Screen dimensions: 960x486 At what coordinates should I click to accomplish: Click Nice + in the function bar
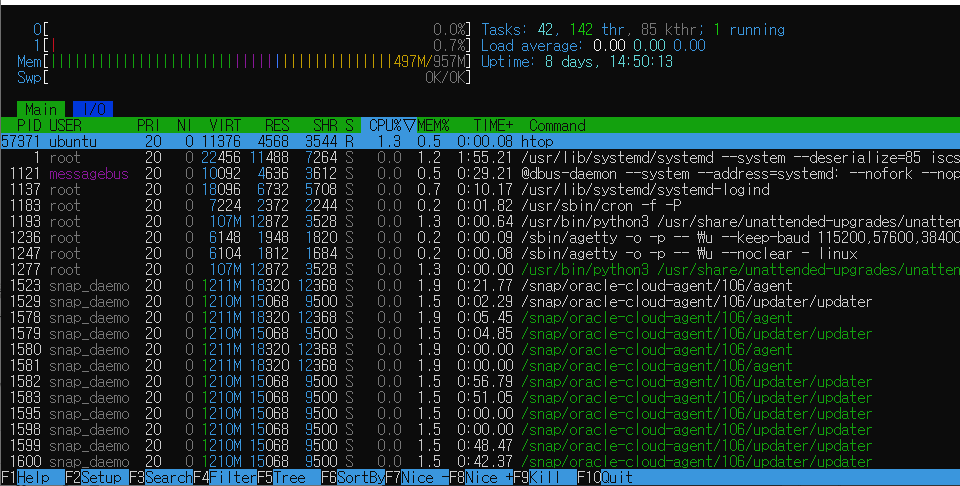(481, 477)
